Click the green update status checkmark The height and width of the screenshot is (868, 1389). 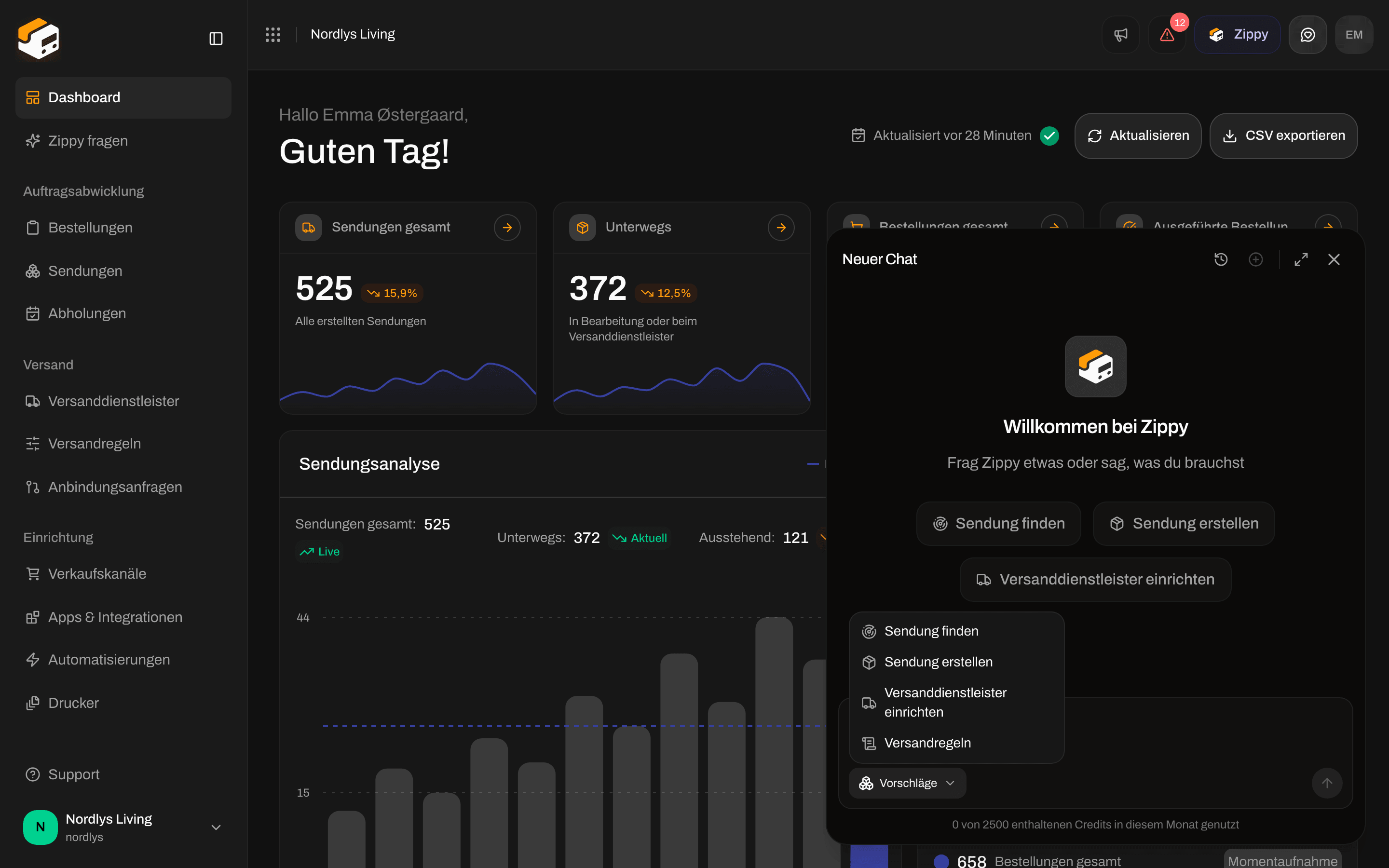coord(1049,136)
